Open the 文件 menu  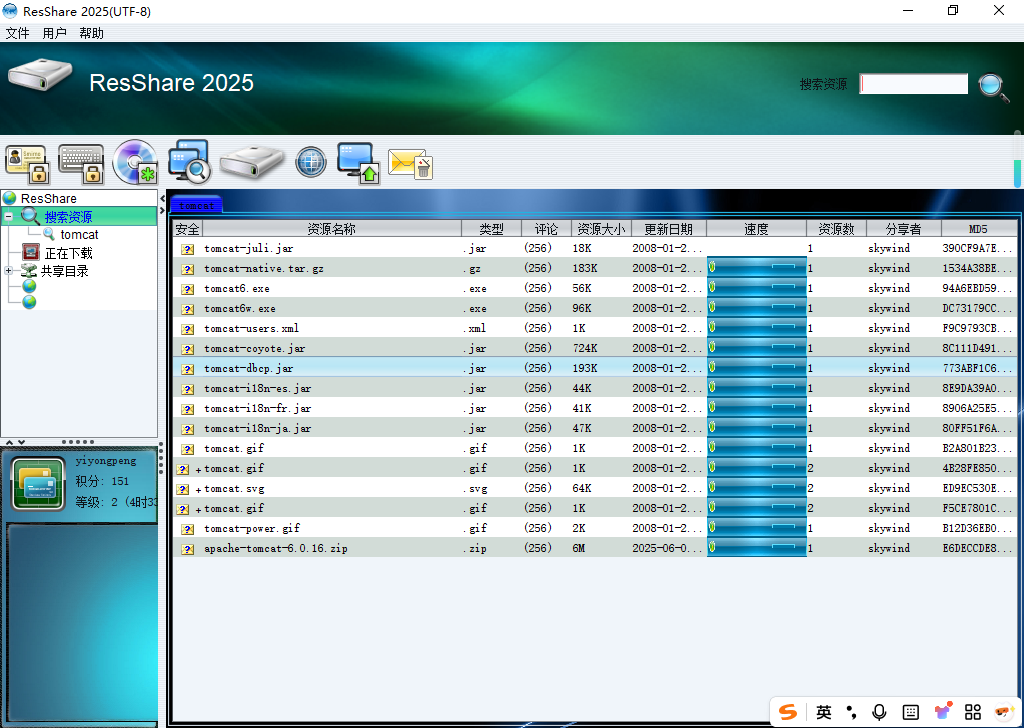(18, 33)
